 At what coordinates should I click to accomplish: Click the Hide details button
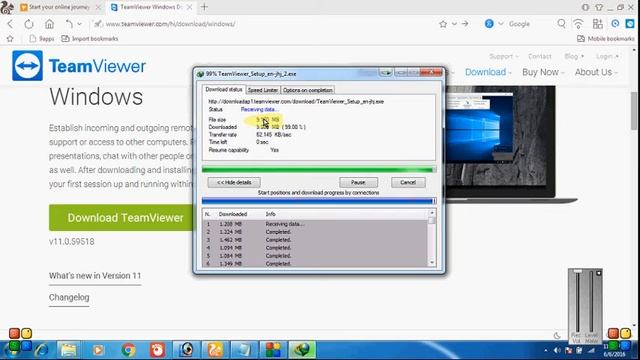pyautogui.click(x=234, y=182)
